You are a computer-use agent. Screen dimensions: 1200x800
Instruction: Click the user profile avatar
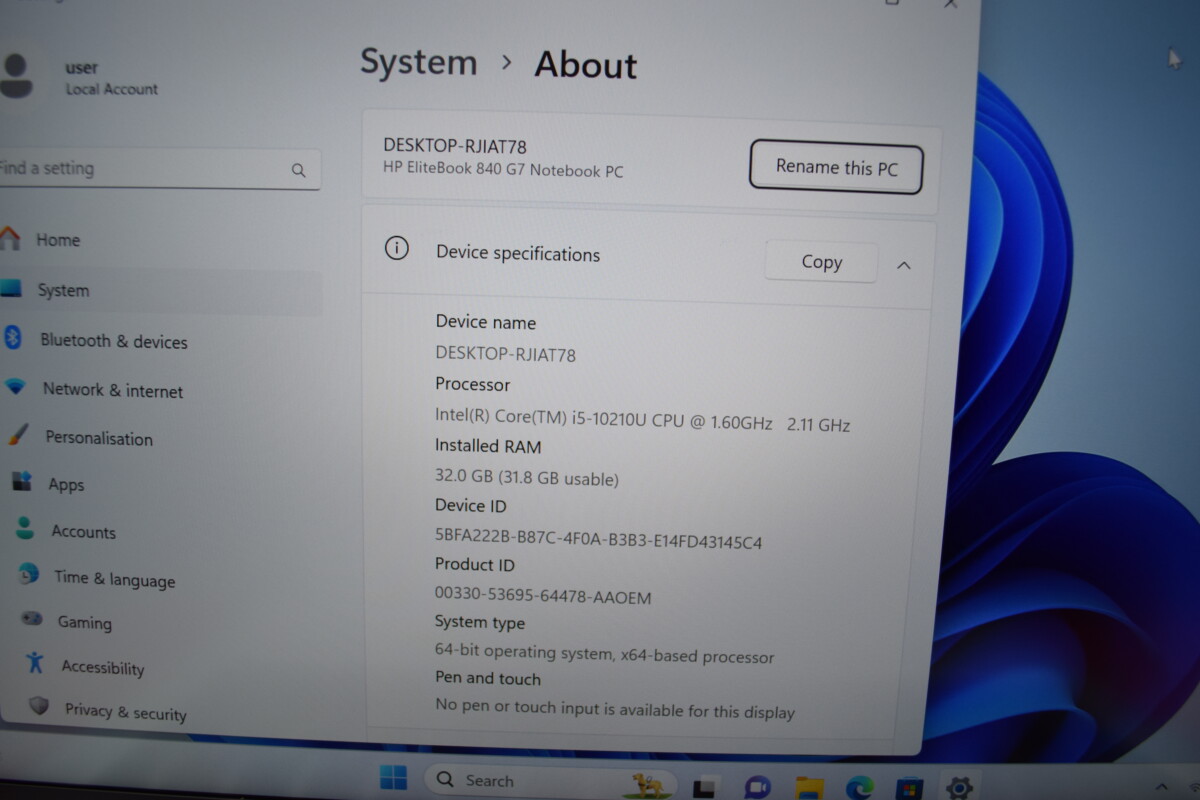tap(14, 76)
